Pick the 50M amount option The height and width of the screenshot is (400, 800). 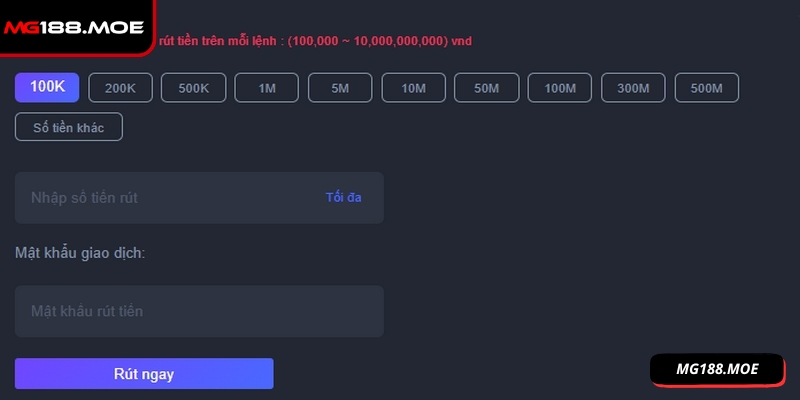click(487, 88)
